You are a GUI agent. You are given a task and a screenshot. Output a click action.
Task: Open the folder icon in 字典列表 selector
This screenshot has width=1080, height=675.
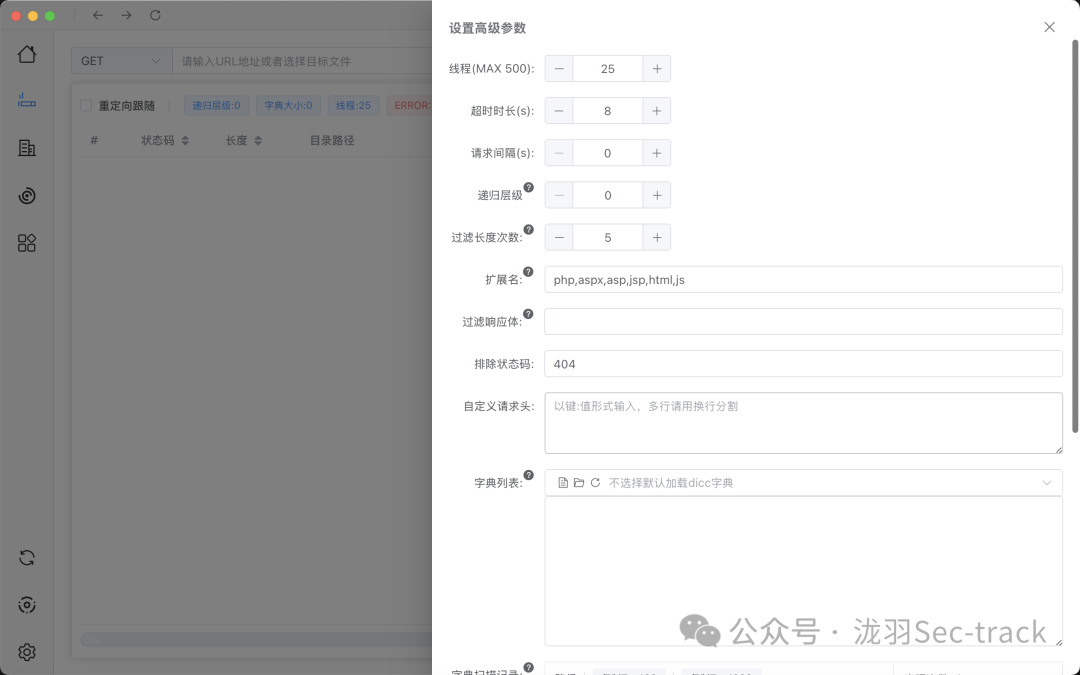coord(579,483)
